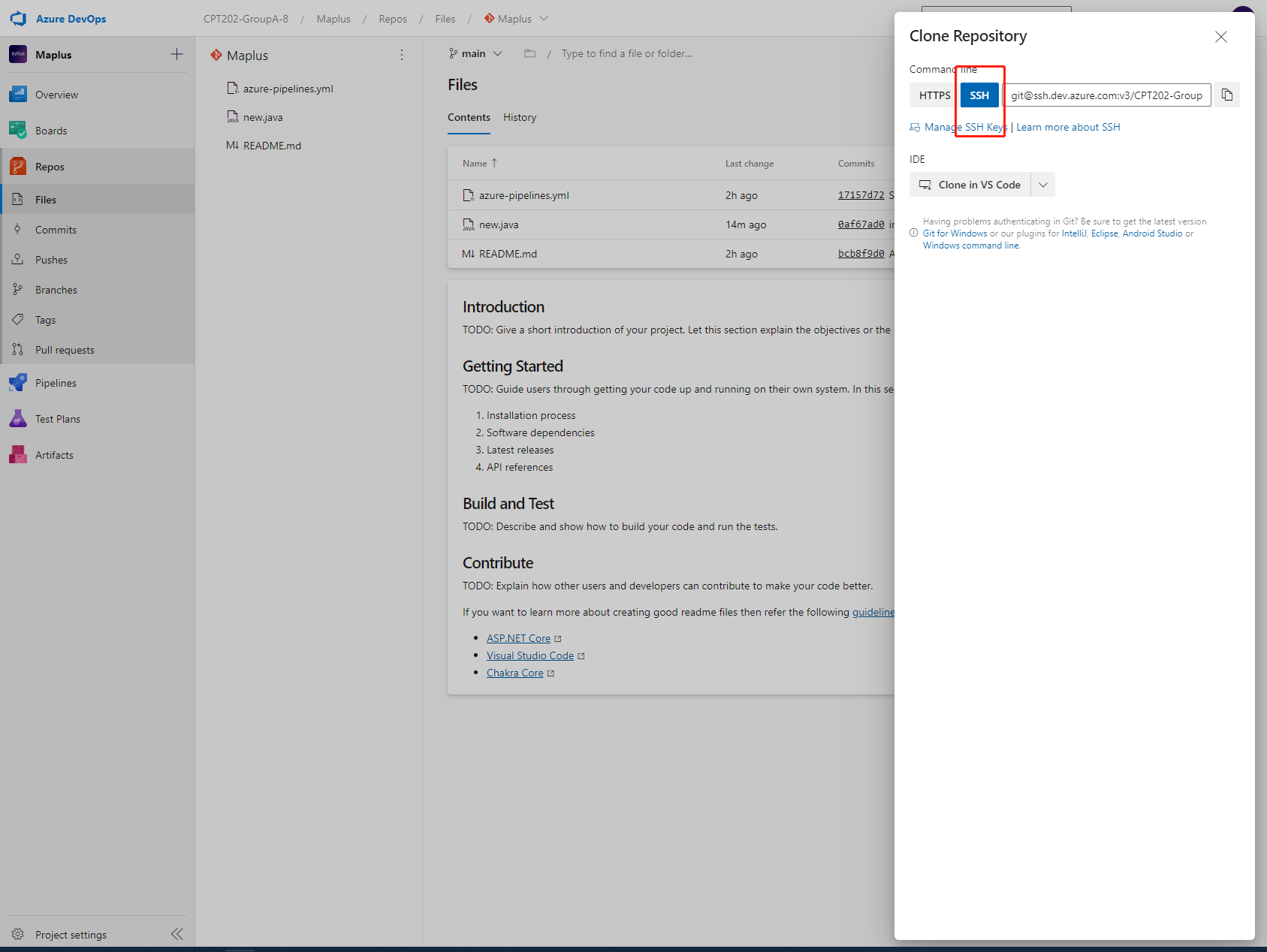
Task: Go to Branches page
Action: [x=56, y=290]
